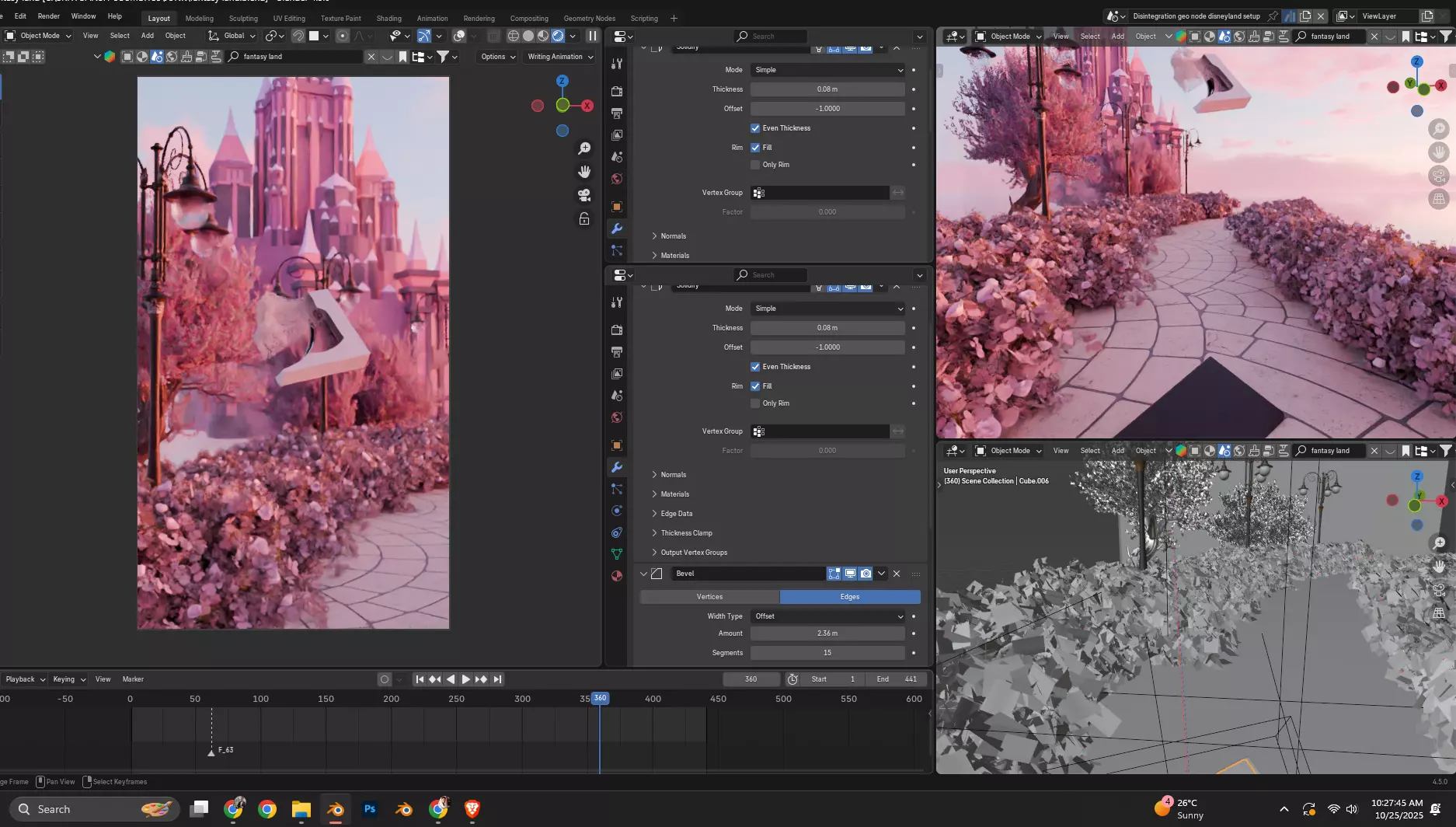The width and height of the screenshot is (1456, 827).
Task: Click the camera view icon in left viewport
Action: (x=584, y=195)
